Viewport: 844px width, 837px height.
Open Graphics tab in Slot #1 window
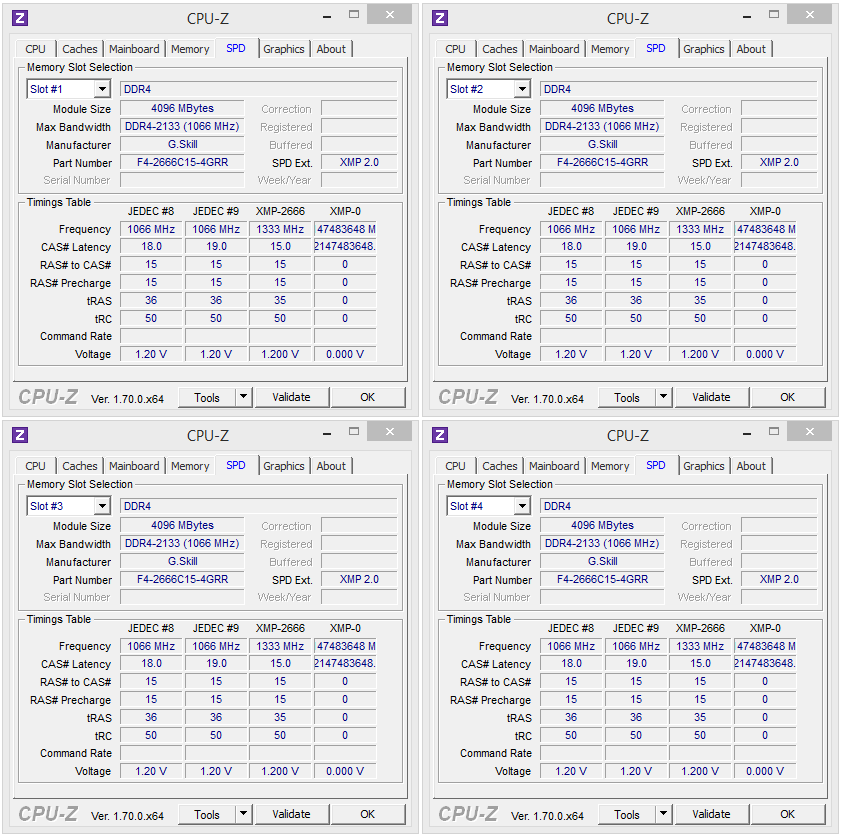(284, 49)
